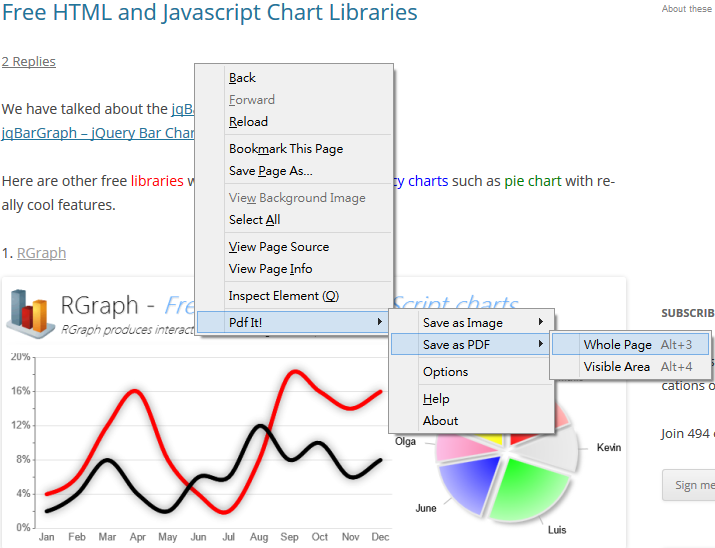Screen dimensions: 715x548
Task: Click the RGraph bar chart logo icon
Action: tap(32, 310)
